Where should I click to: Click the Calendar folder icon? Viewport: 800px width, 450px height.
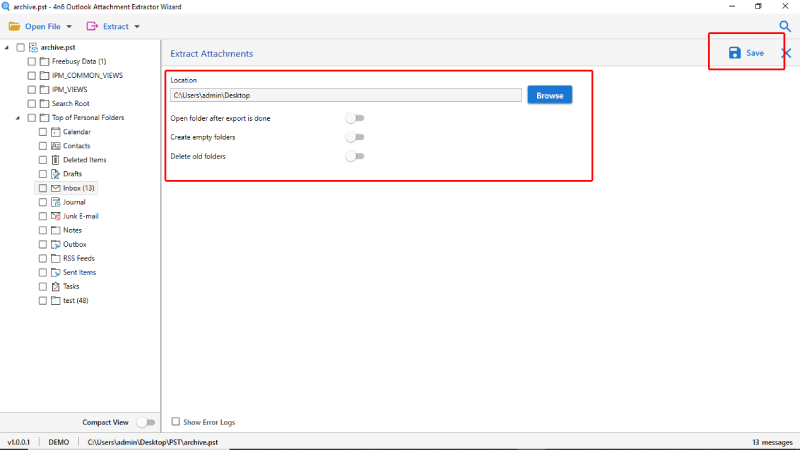pyautogui.click(x=56, y=132)
